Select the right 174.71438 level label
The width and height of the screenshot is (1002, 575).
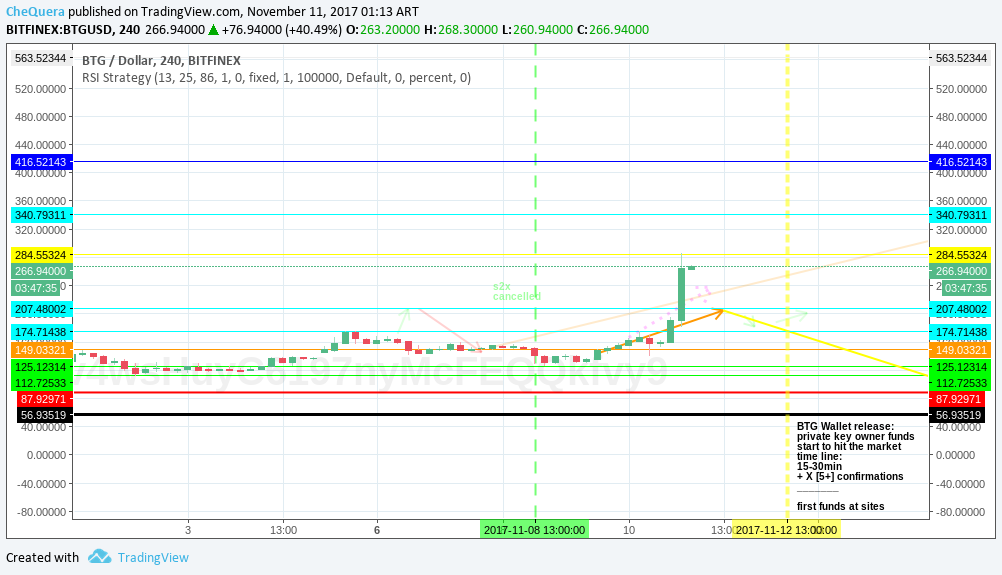tap(961, 332)
